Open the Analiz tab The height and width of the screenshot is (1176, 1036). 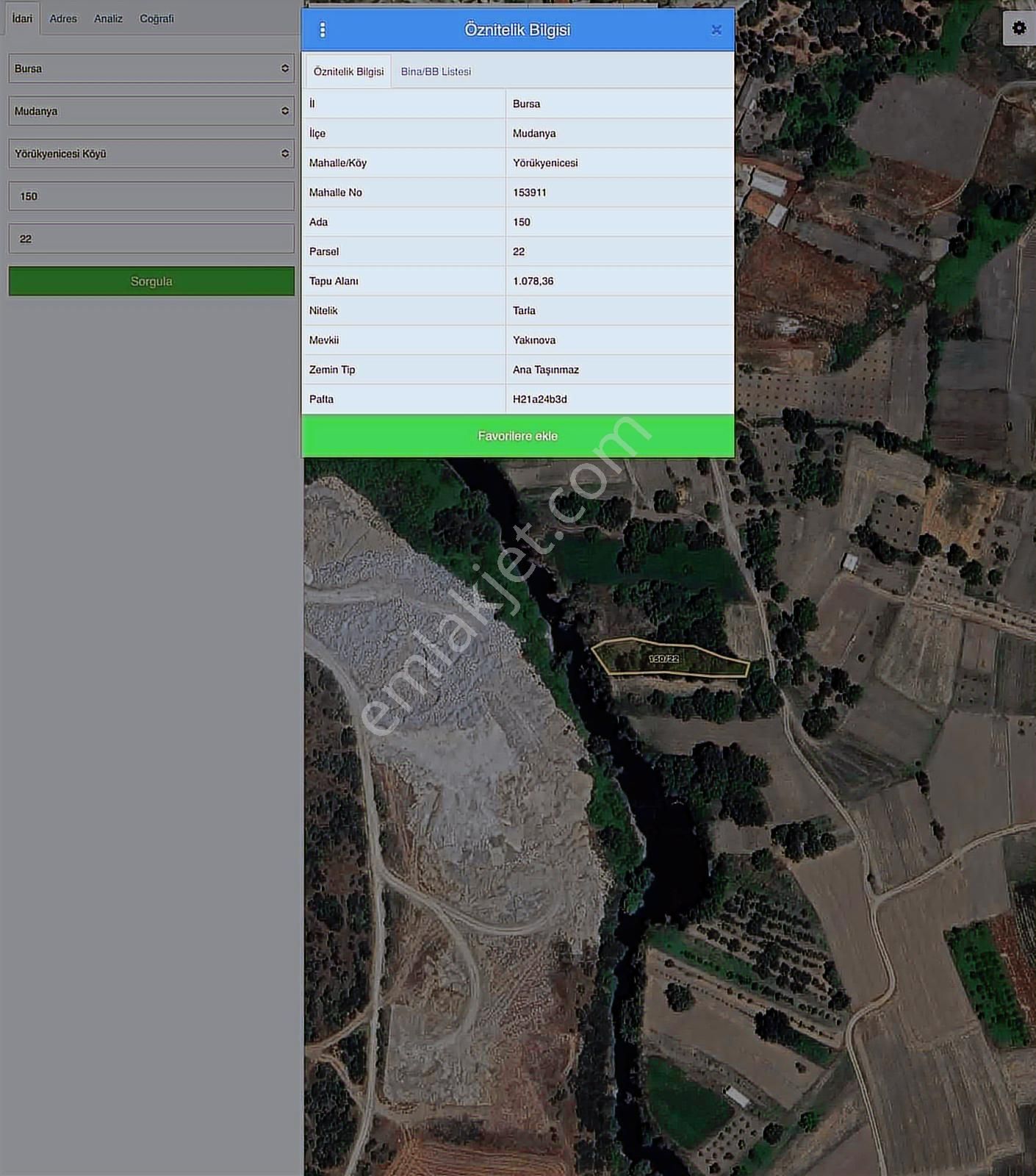coord(108,18)
